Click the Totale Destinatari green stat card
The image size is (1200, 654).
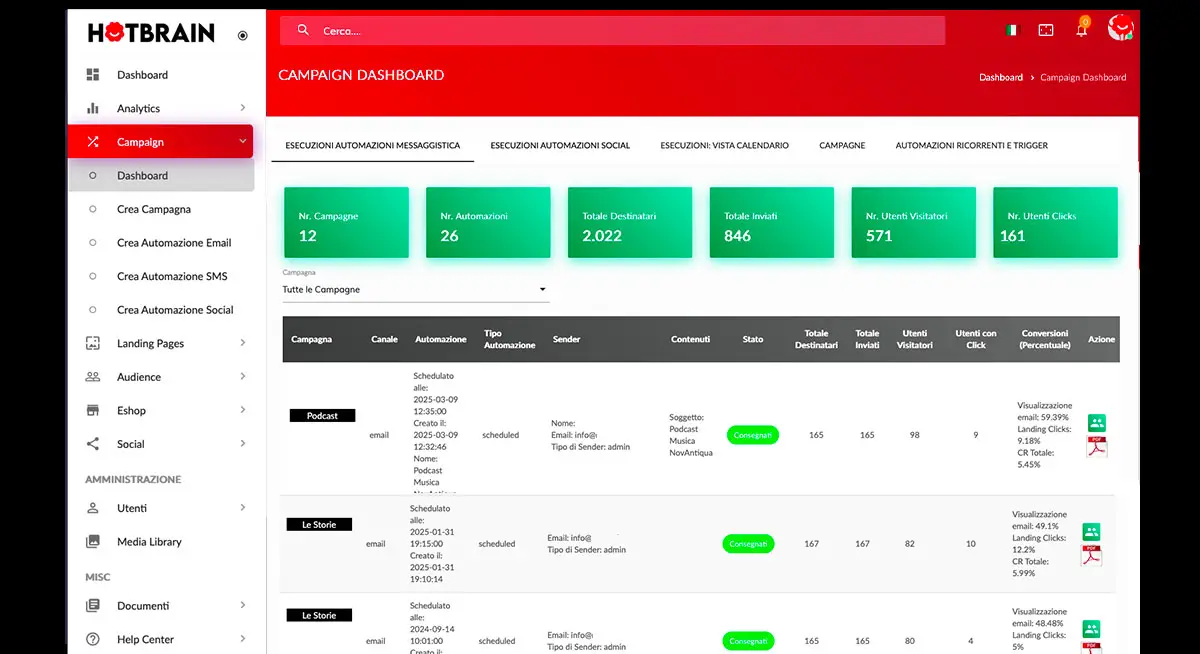(630, 223)
